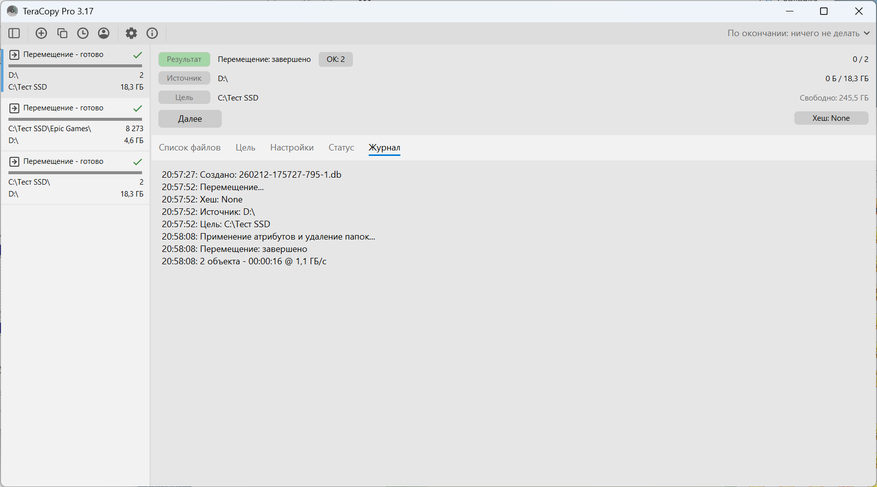Click move icon of C:\Тест SSD\ to D:\ task
The image size is (877, 487).
pos(14,162)
